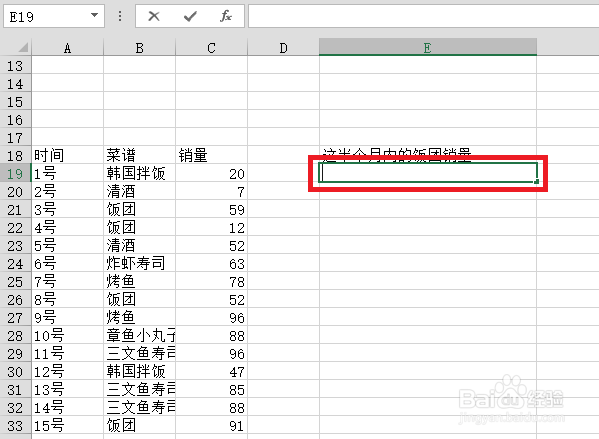Viewport: 599px width, 439px height.
Task: Select sales value 63 in row 24
Action: click(211, 264)
